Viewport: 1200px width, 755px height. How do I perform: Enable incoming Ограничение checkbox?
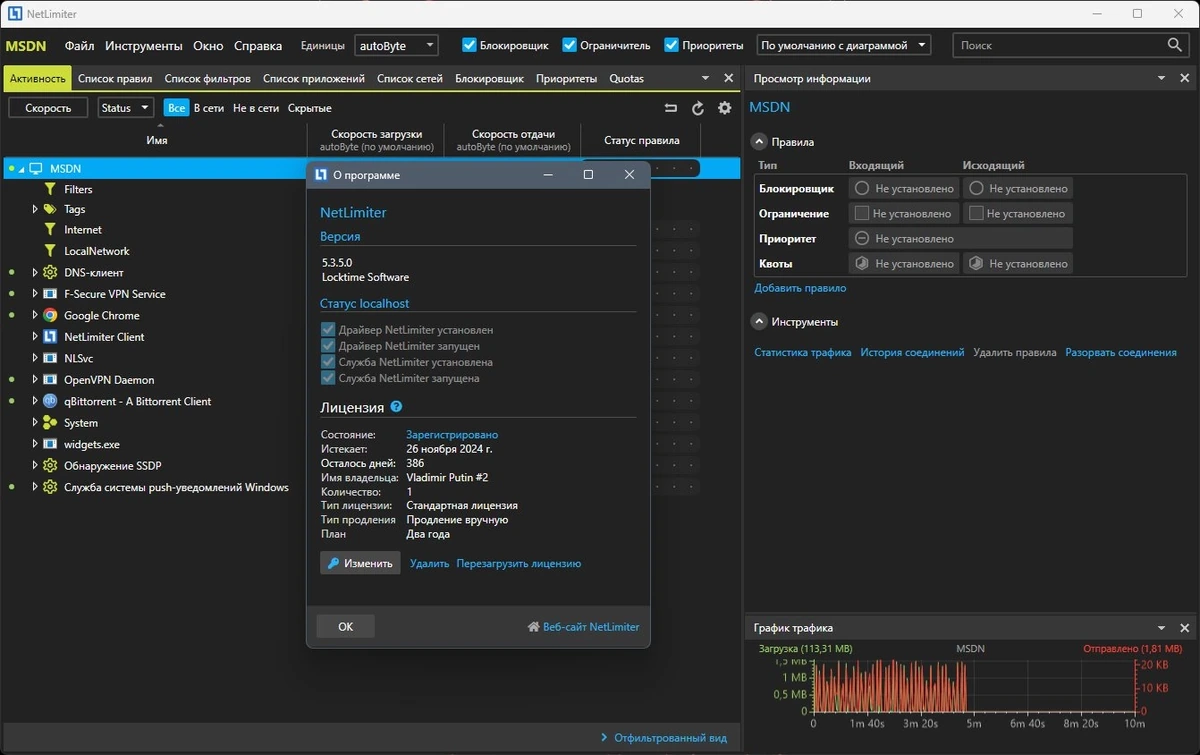[861, 213]
